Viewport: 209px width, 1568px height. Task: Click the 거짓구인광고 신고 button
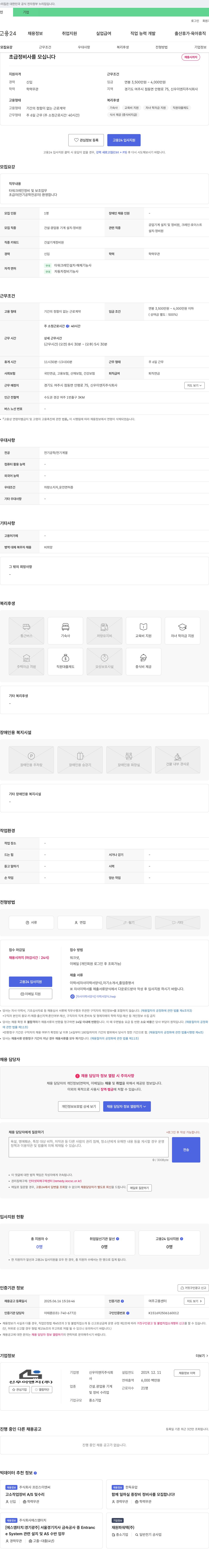(x=193, y=1288)
